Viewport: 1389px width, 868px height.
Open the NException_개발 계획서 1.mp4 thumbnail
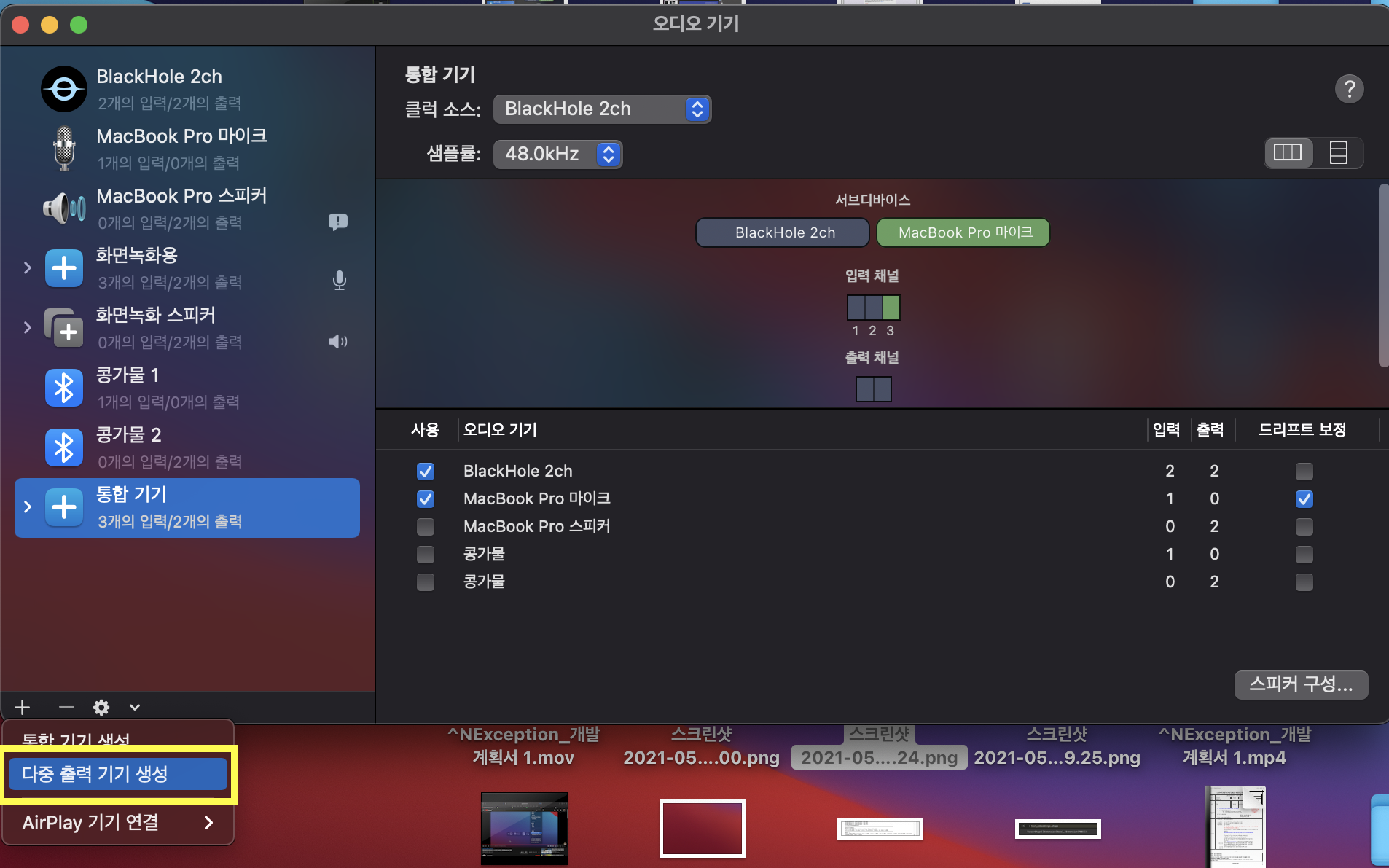(x=1235, y=826)
